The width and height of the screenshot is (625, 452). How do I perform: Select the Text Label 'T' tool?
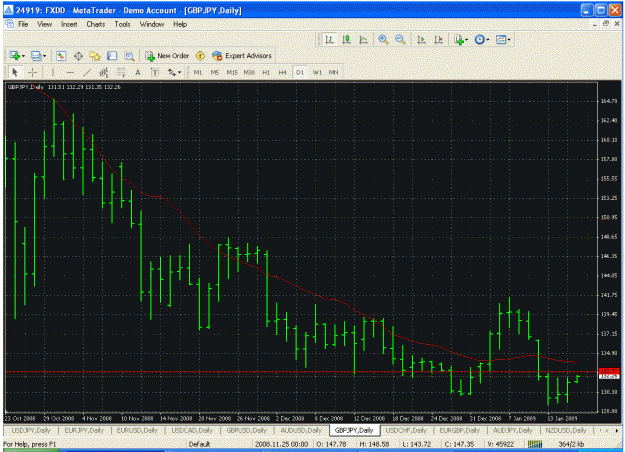(x=155, y=72)
